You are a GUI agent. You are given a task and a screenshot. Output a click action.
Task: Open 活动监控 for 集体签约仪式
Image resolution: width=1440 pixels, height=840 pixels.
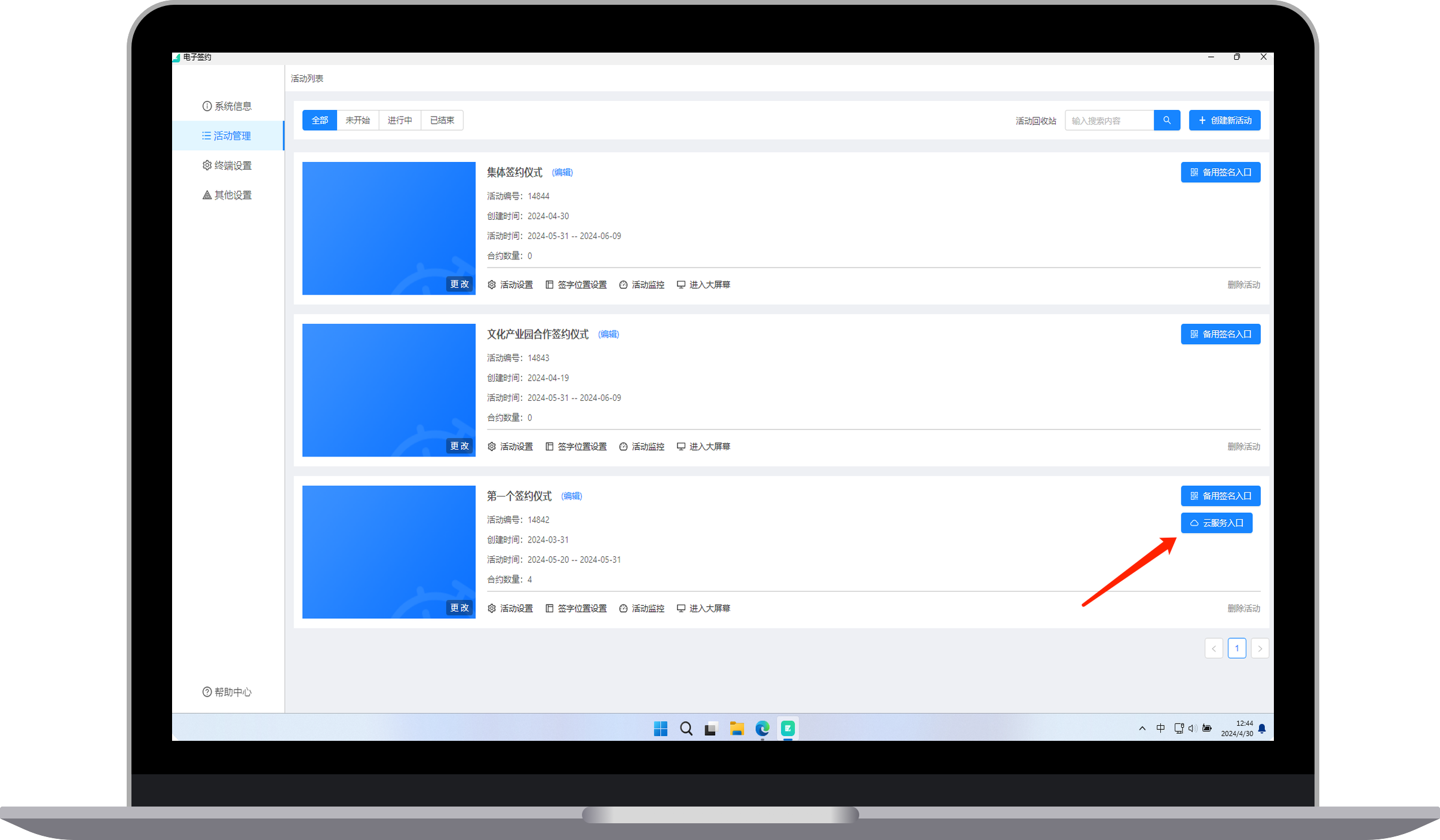(x=642, y=285)
